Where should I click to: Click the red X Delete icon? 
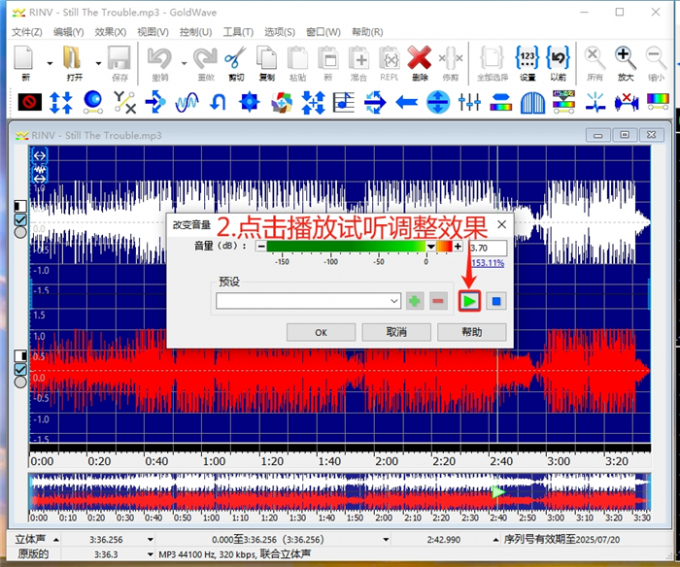419,58
